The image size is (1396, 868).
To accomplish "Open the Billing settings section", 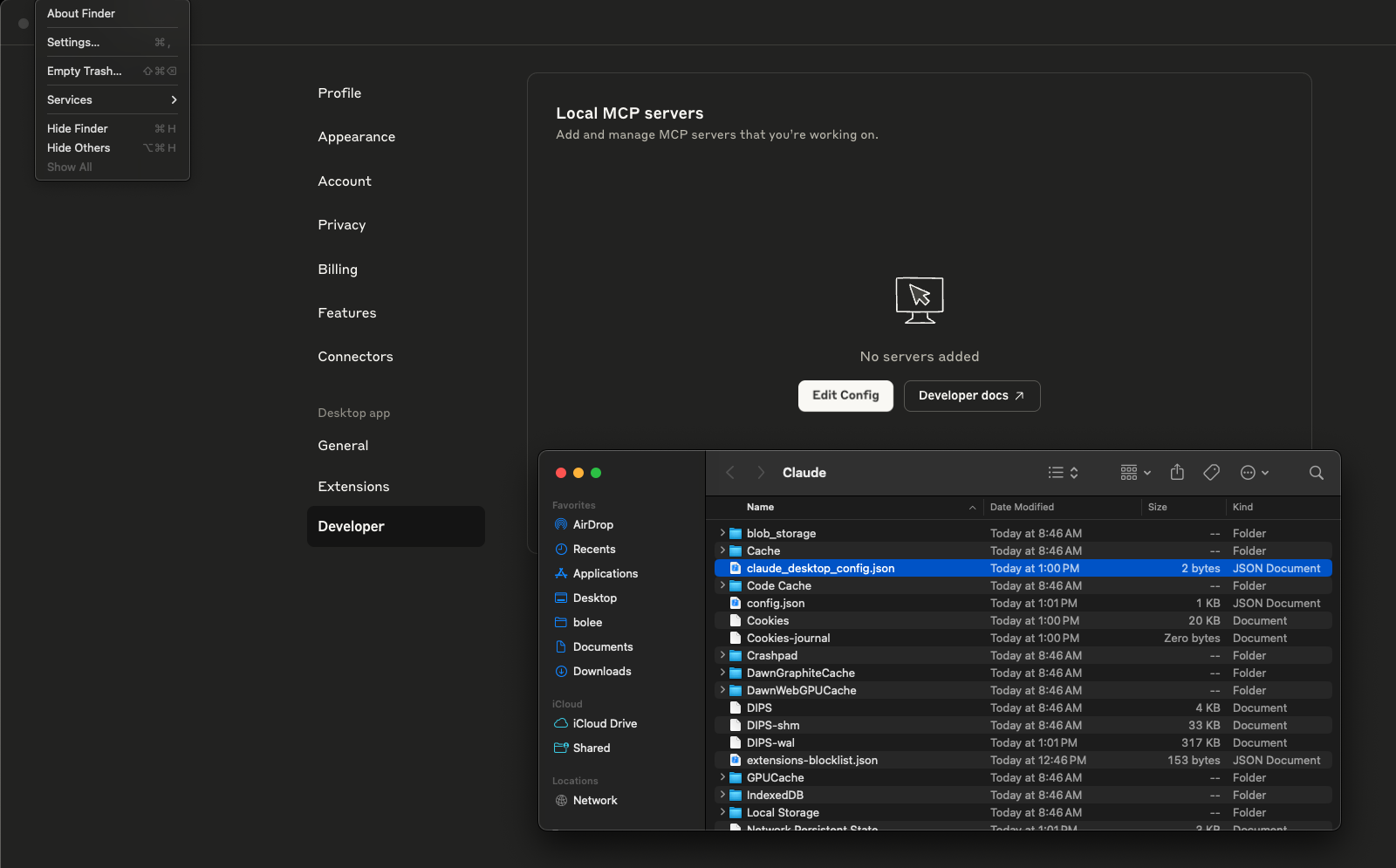I will 338,270.
